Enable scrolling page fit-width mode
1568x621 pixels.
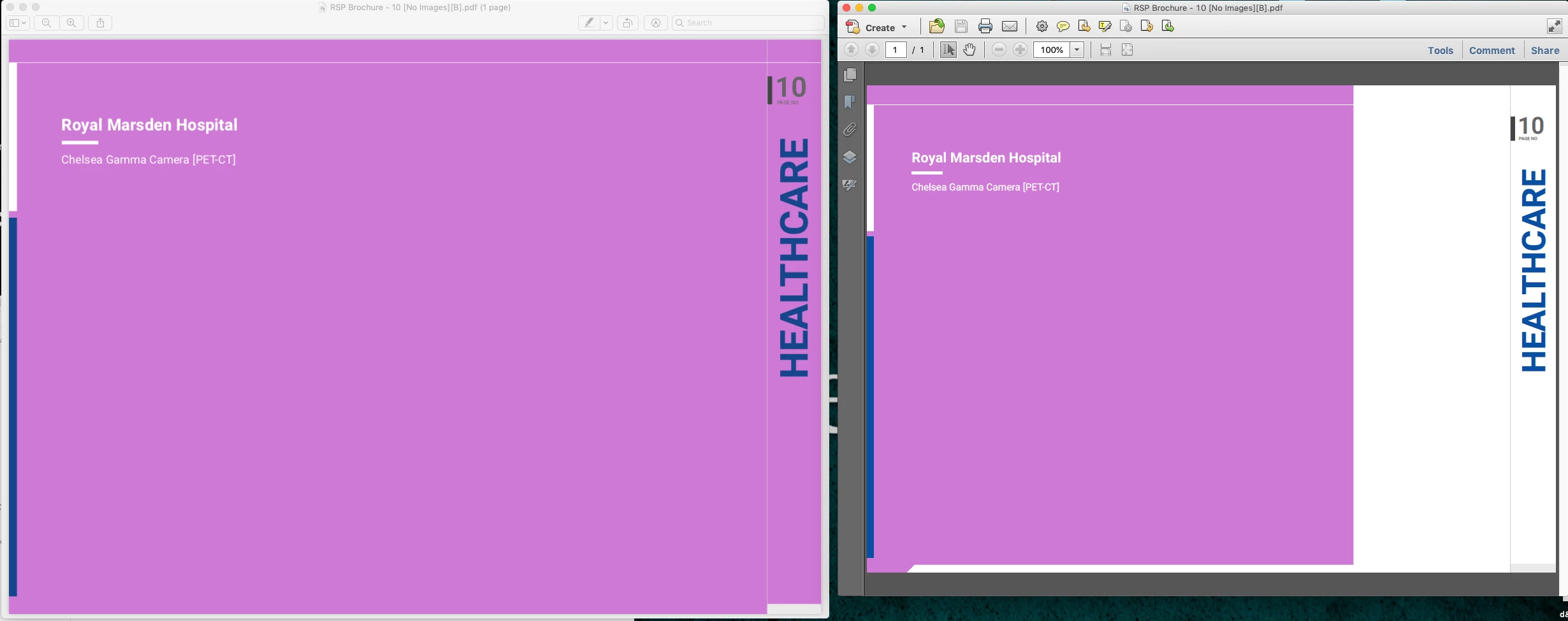1106,50
